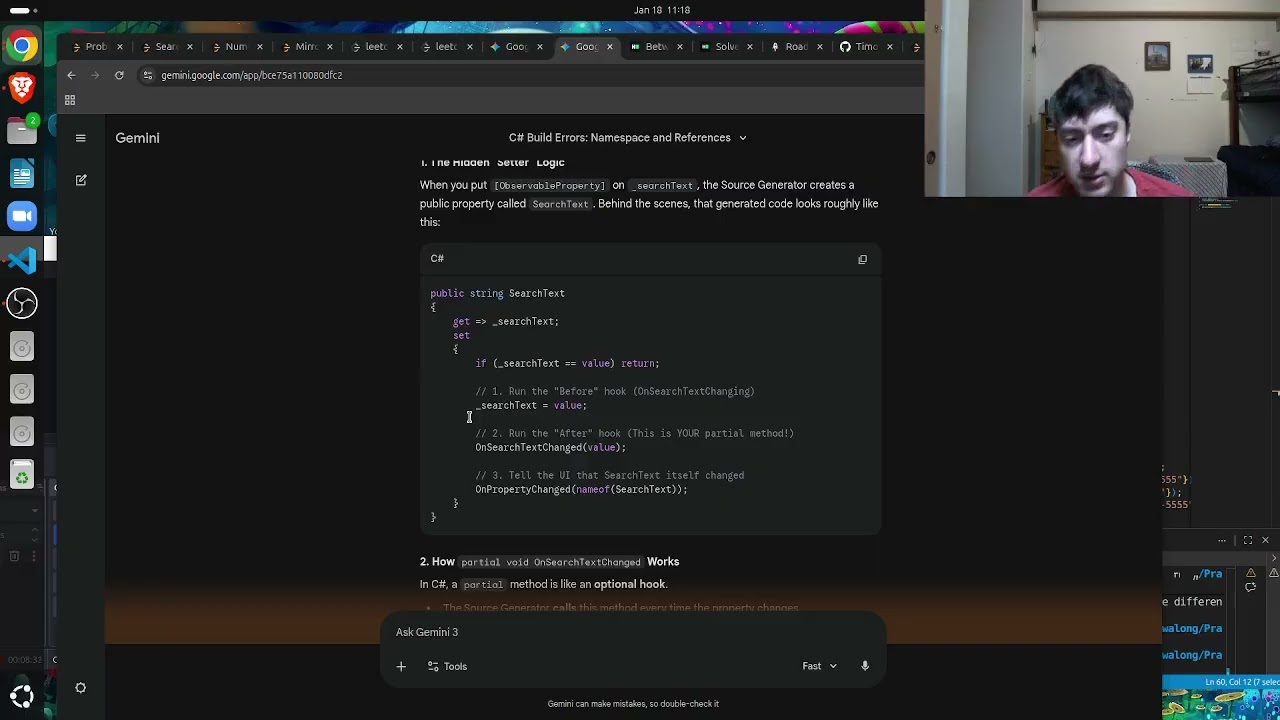This screenshot has width=1280, height=720.
Task: Click 'Gemini can make mistakes' disclaimer text
Action: point(633,704)
